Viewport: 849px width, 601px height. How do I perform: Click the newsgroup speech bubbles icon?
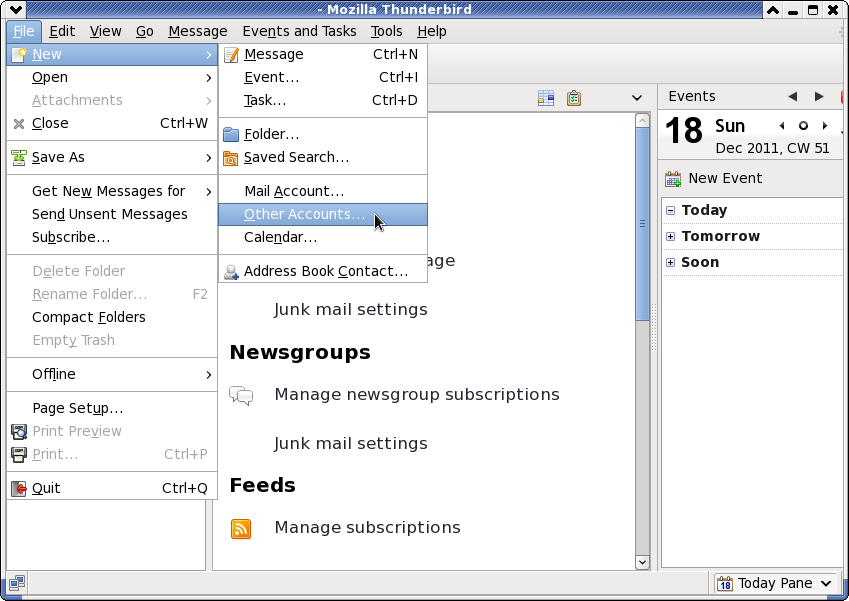point(241,395)
